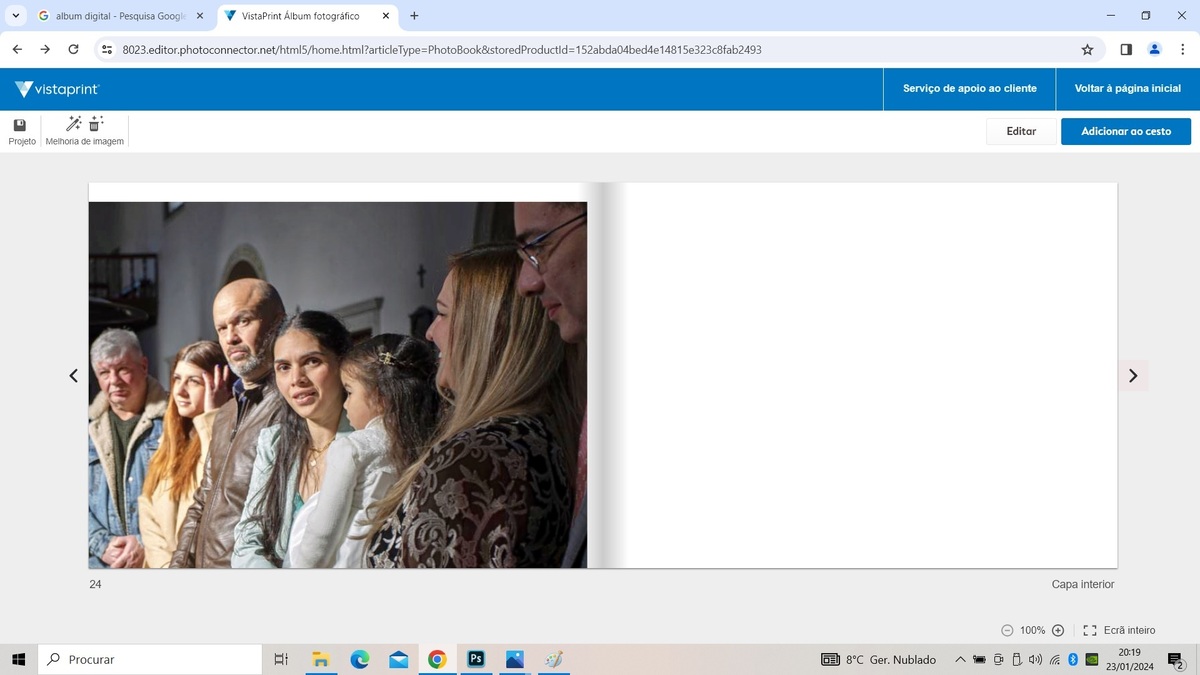
Task: Click Adicionar ao cesto button
Action: pyautogui.click(x=1125, y=131)
